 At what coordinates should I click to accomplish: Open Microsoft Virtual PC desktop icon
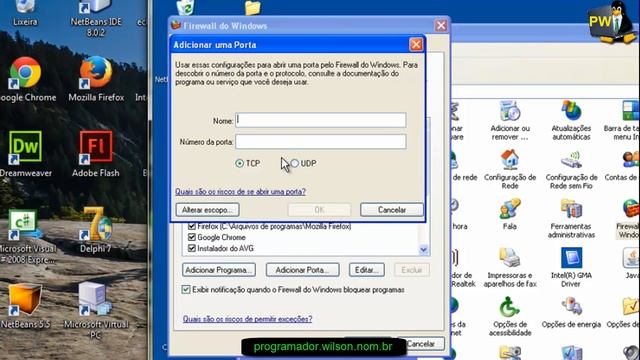96,299
